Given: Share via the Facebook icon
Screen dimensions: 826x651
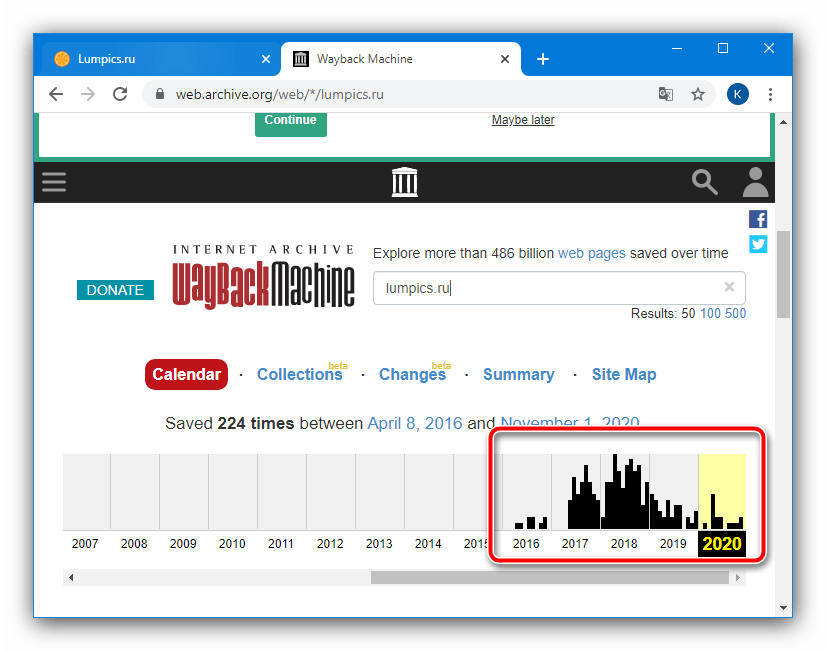Looking at the screenshot, I should (x=758, y=219).
